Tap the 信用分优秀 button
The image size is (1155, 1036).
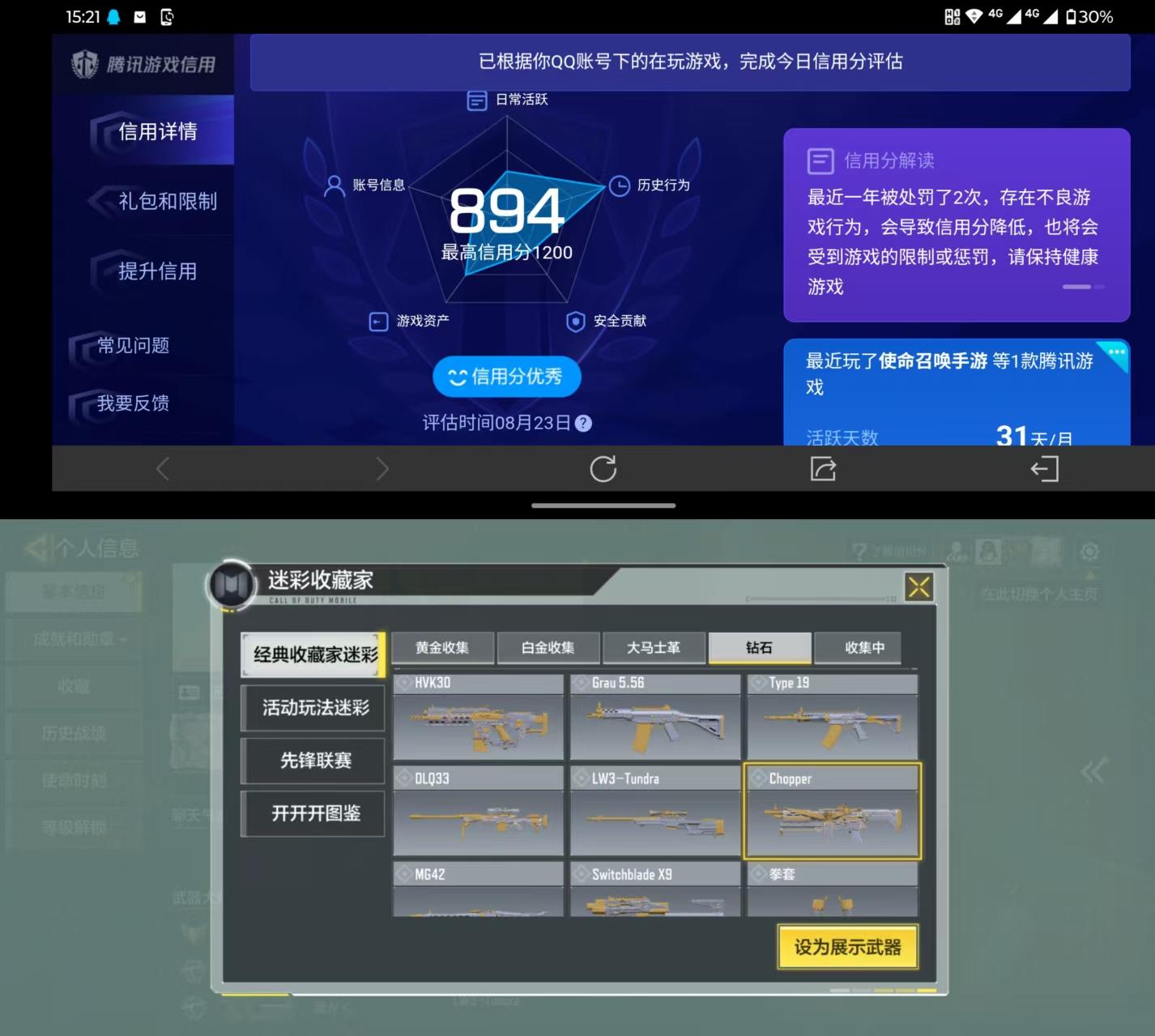(507, 377)
